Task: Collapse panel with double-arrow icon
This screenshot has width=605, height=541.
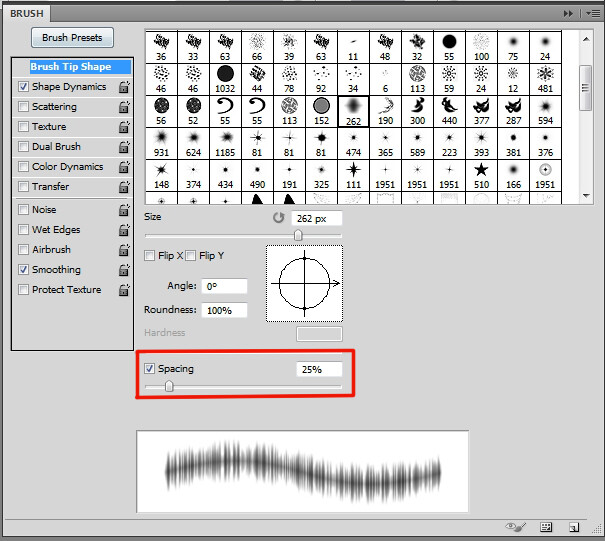Action: coord(568,14)
